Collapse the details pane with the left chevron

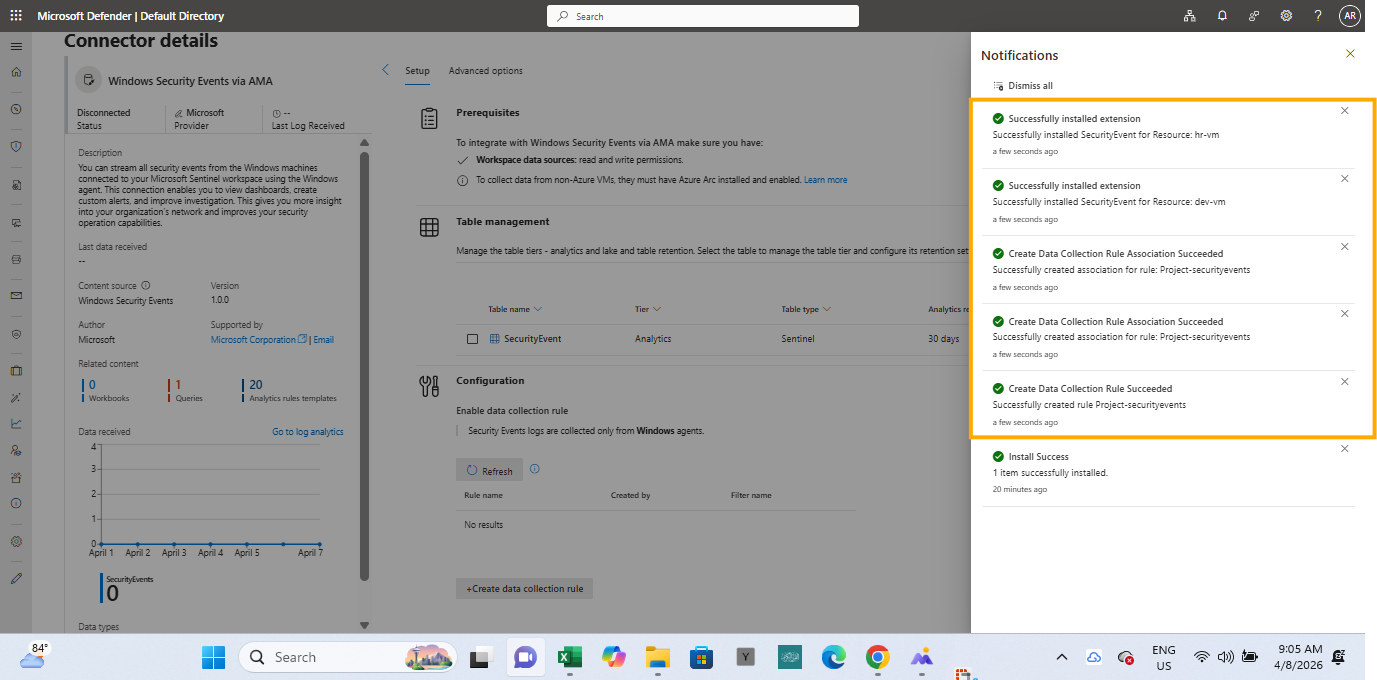click(x=386, y=70)
